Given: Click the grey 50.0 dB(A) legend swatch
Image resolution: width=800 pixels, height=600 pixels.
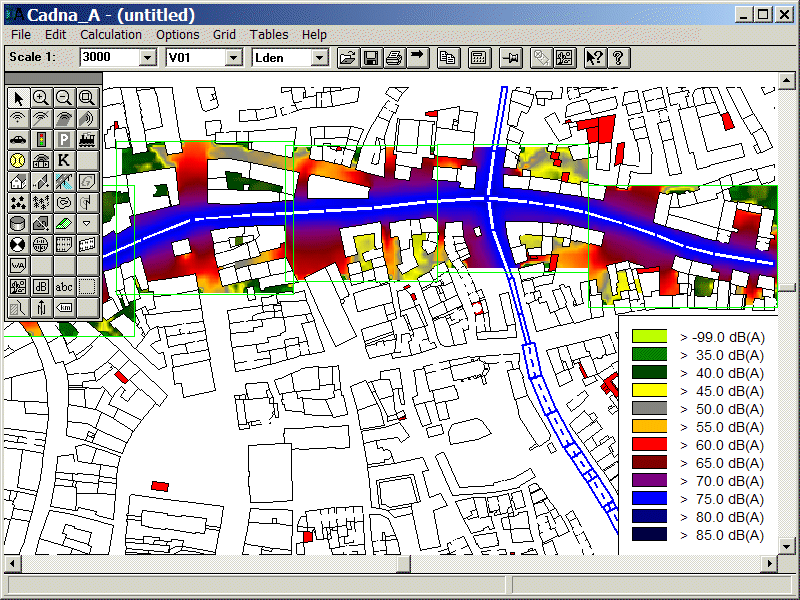Looking at the screenshot, I should click(x=649, y=408).
